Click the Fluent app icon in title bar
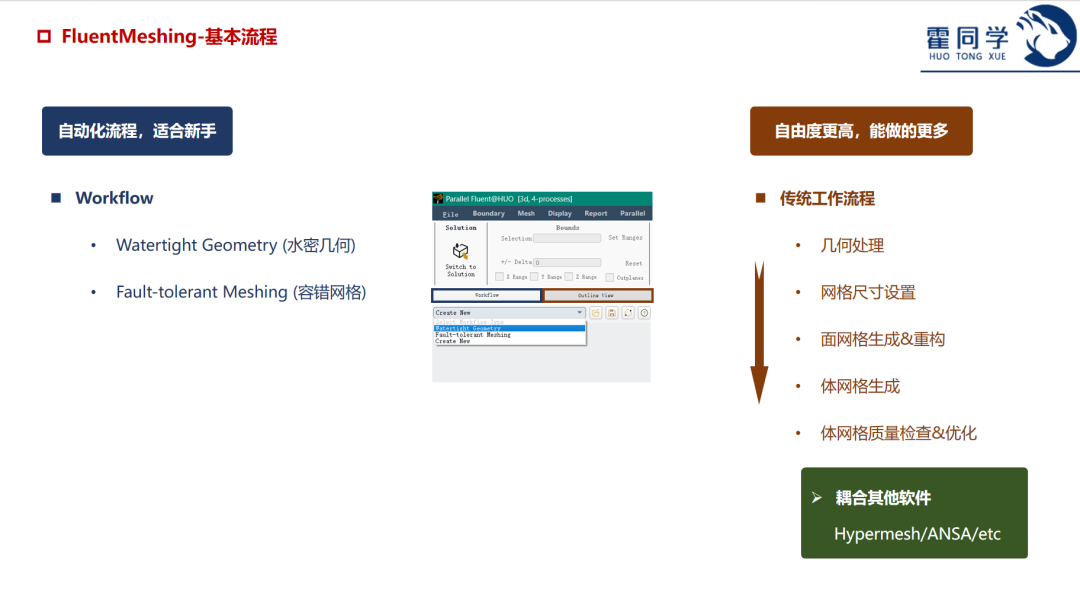Viewport: 1080px width, 610px height. [438, 199]
